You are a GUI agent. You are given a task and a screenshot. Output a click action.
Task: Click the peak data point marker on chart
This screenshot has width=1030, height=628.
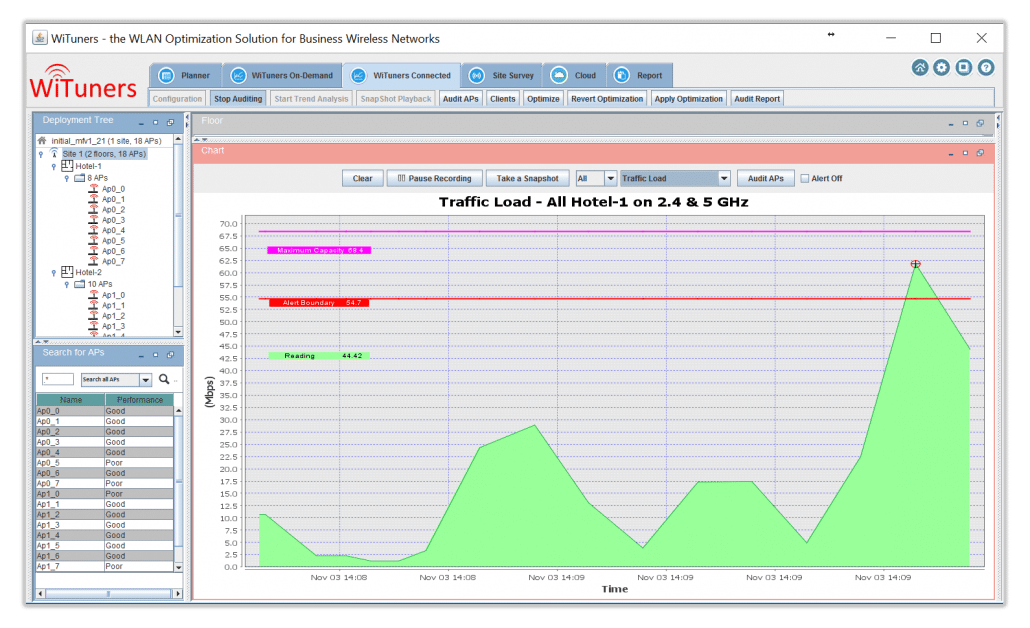pos(915,264)
